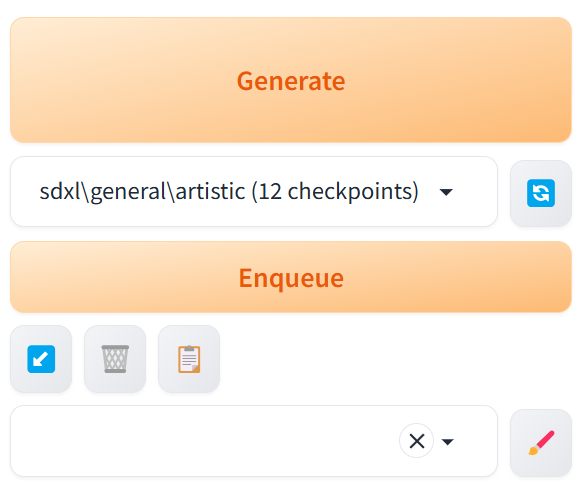Click the pink brush button beside styles

coord(541,443)
